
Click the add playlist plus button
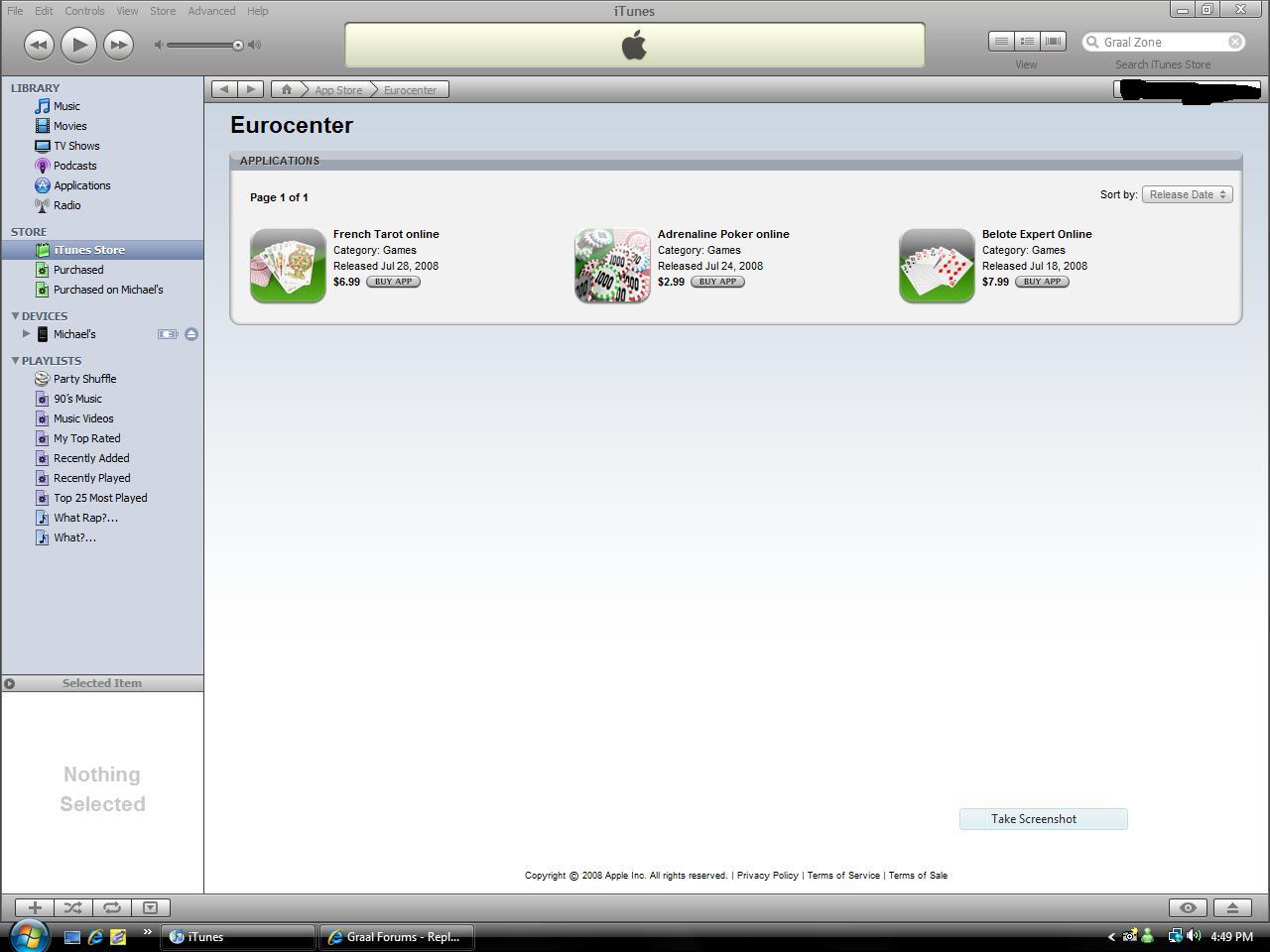(x=35, y=907)
